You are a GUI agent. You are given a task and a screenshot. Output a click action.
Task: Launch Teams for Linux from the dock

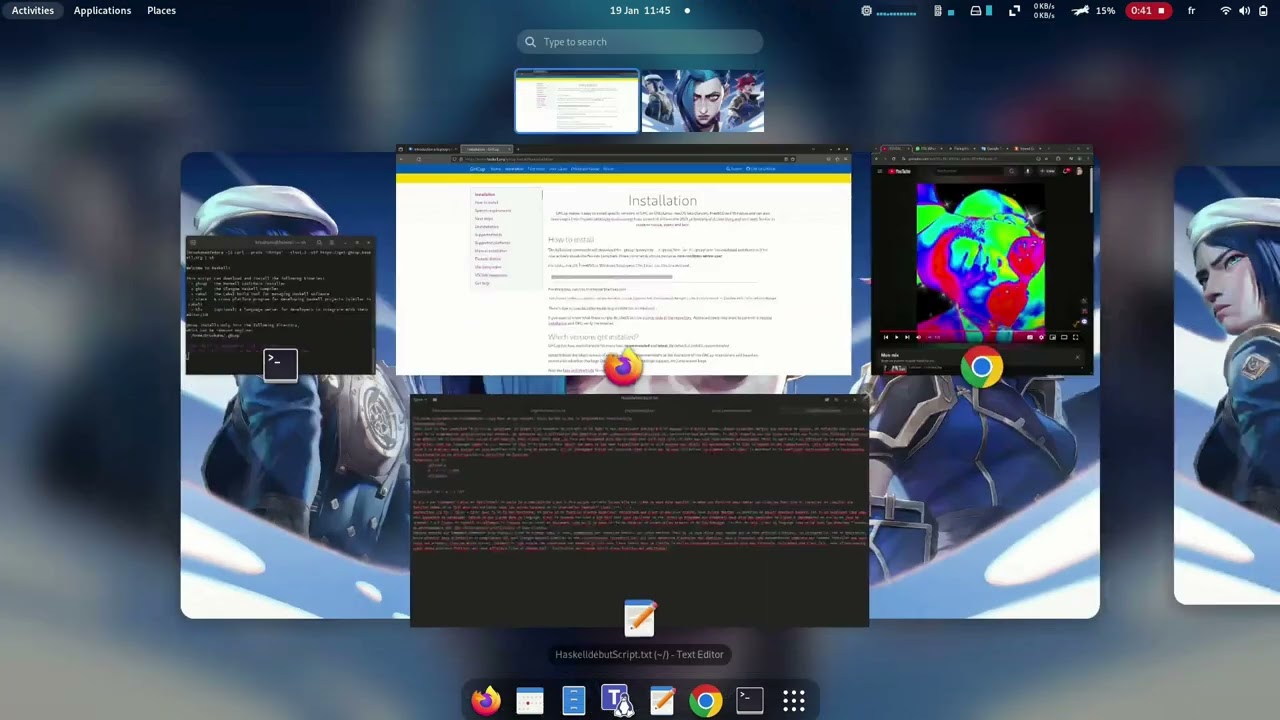point(617,701)
